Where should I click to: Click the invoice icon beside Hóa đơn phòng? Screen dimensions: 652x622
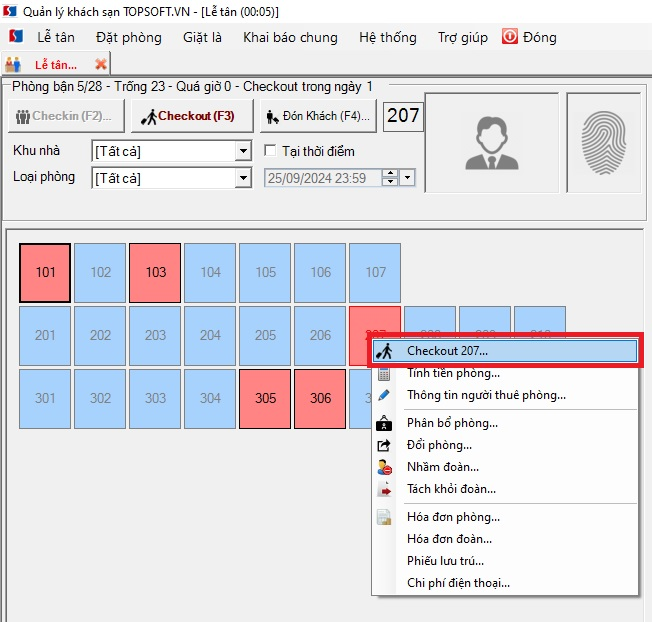click(384, 517)
